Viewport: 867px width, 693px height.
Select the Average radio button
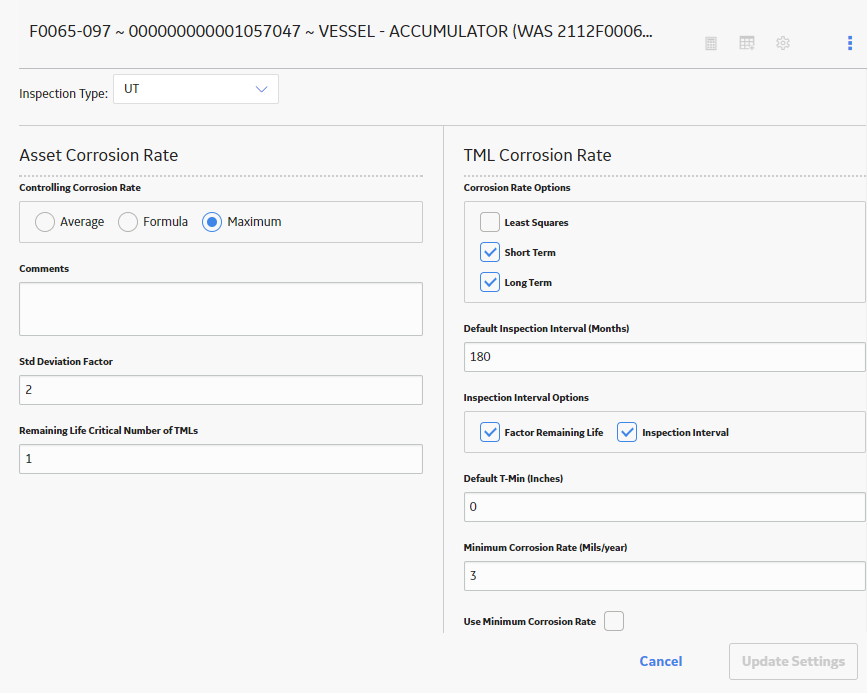click(x=45, y=222)
